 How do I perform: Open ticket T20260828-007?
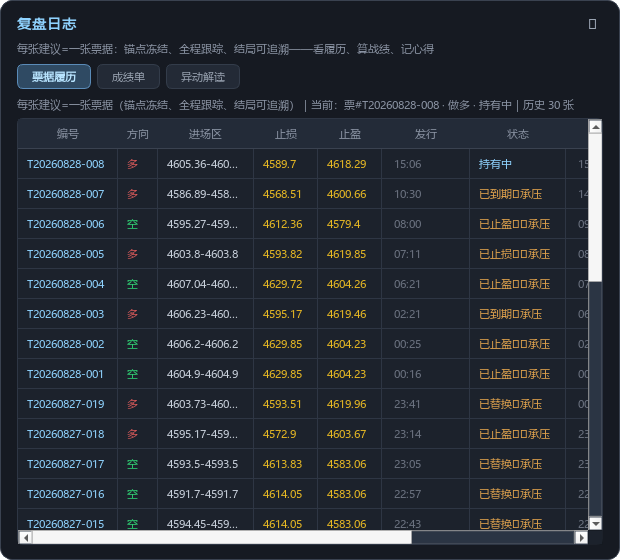tap(66, 194)
